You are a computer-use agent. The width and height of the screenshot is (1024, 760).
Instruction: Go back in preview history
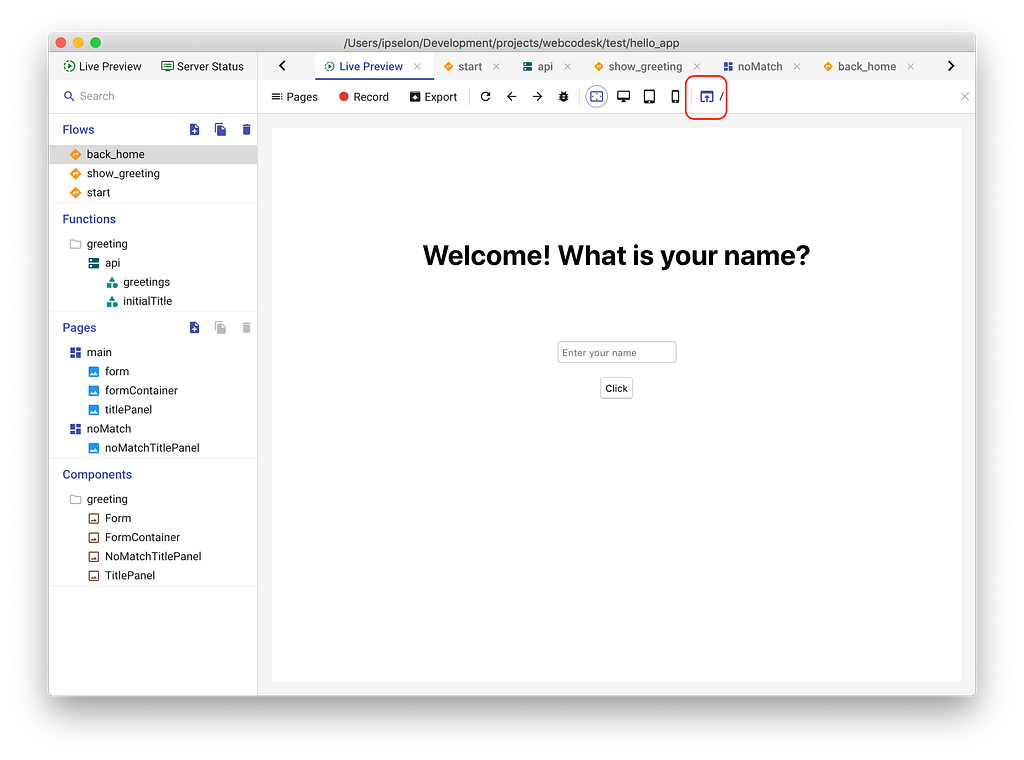pyautogui.click(x=511, y=97)
